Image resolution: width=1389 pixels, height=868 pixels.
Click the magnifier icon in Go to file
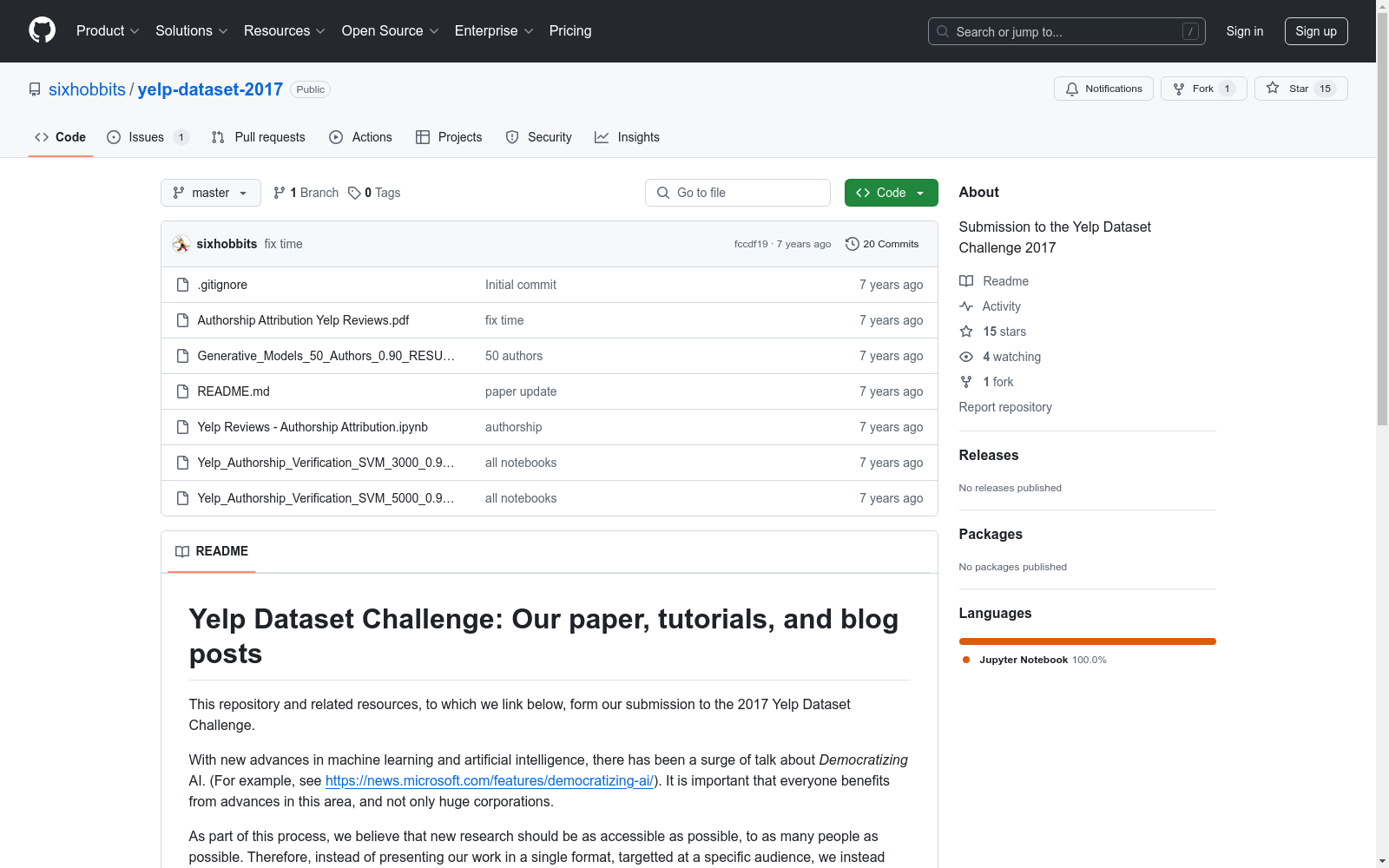(x=663, y=193)
